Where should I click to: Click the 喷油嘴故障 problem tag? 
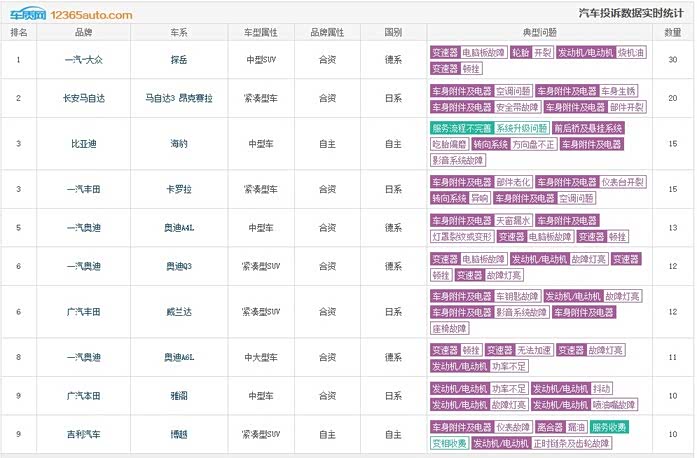click(x=612, y=404)
